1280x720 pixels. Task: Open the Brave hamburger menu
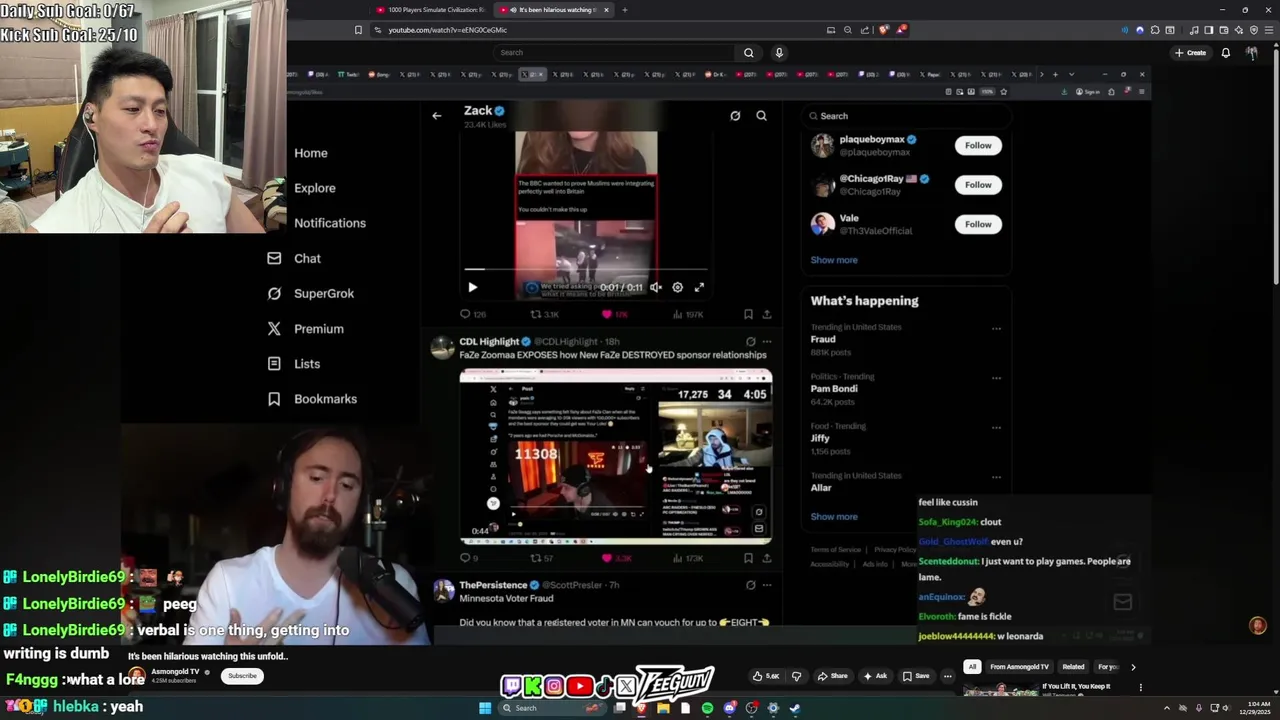point(1269,30)
